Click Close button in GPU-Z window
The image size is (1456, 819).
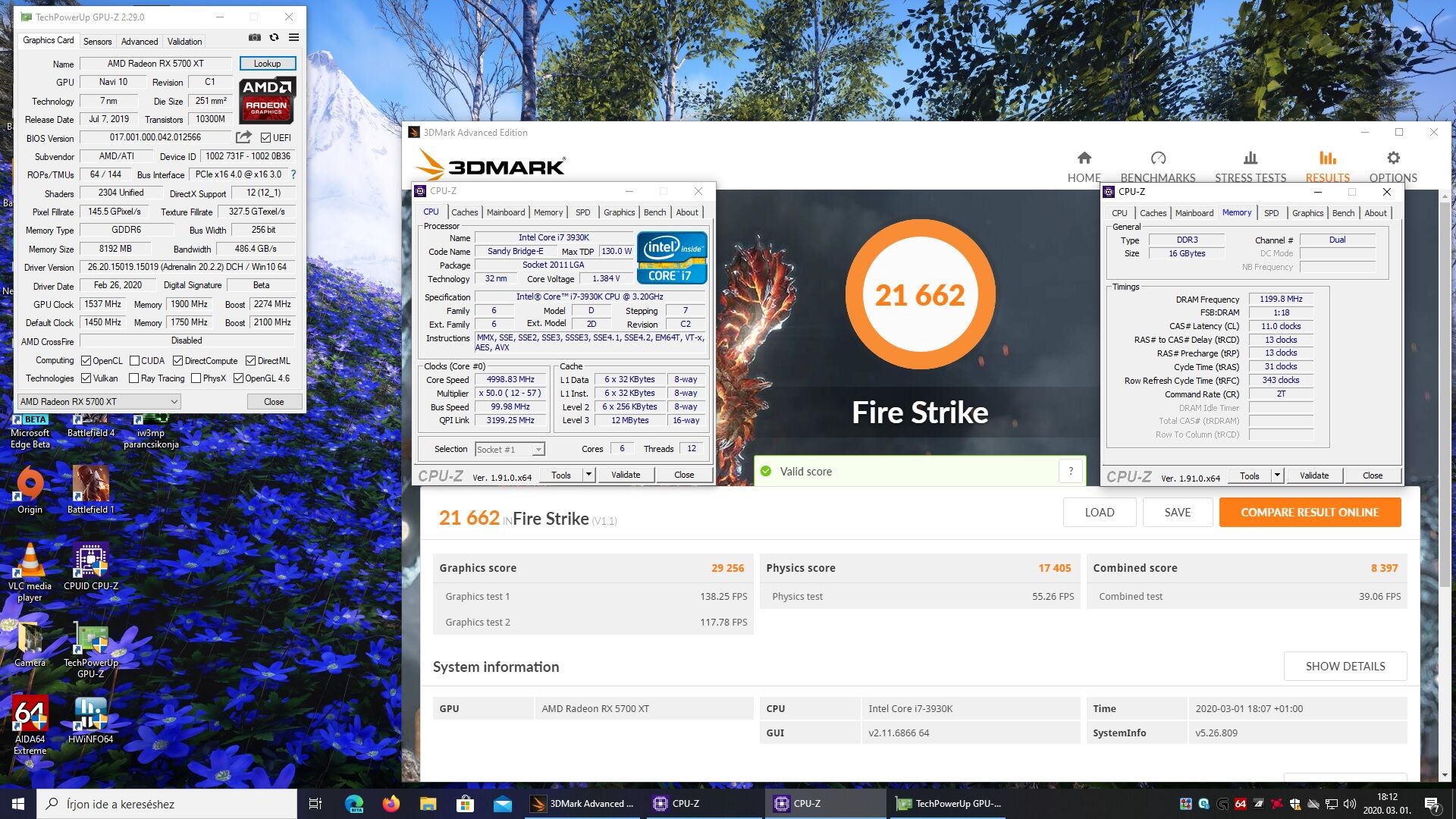[274, 401]
